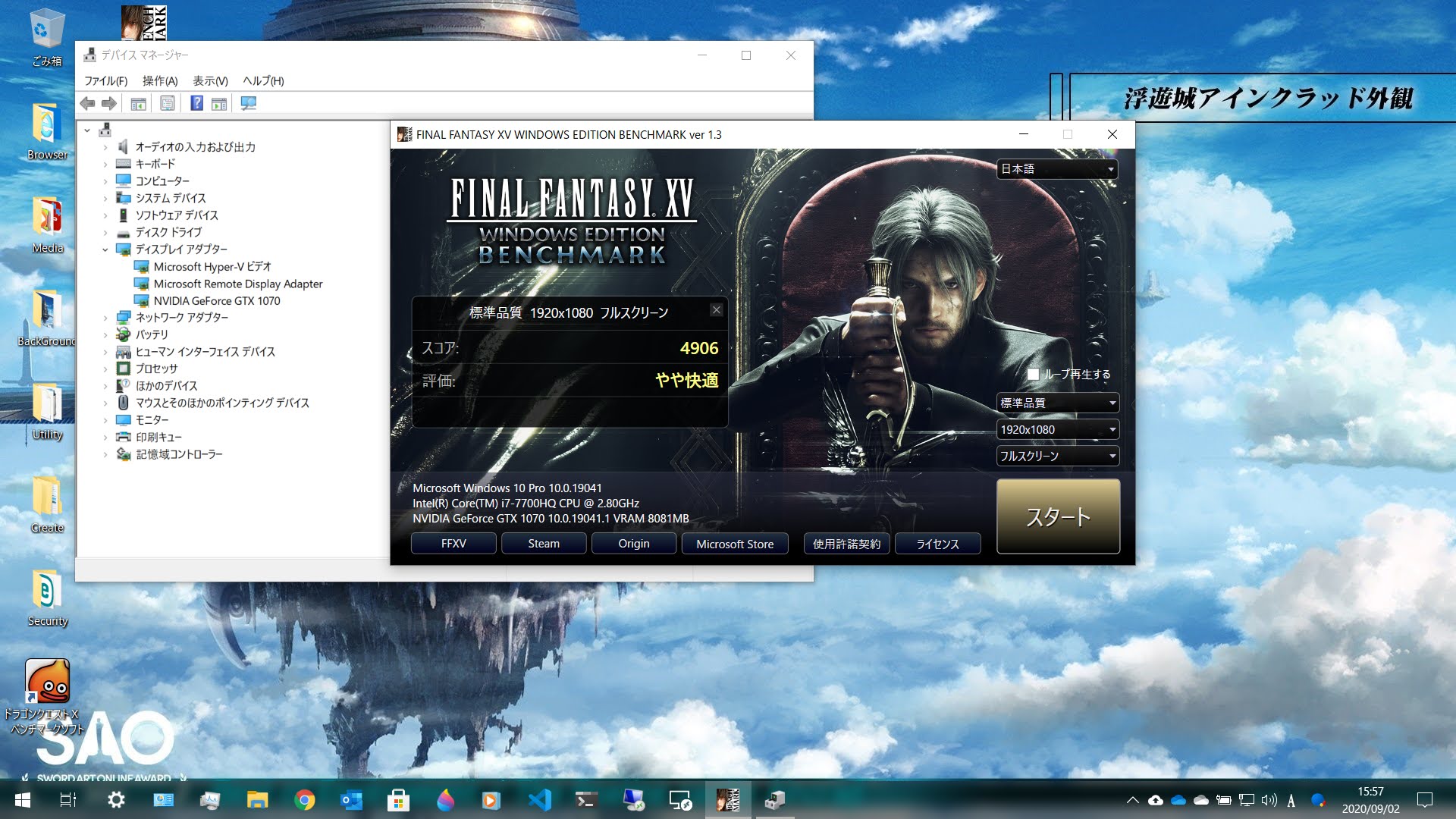Open the 標準品質 quality dropdown

[1057, 403]
